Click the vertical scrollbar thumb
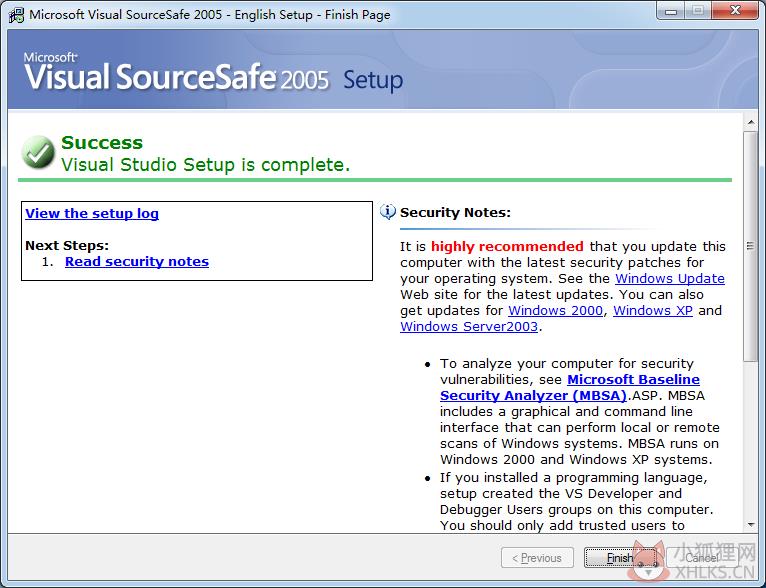Image resolution: width=766 pixels, height=588 pixels. click(750, 246)
